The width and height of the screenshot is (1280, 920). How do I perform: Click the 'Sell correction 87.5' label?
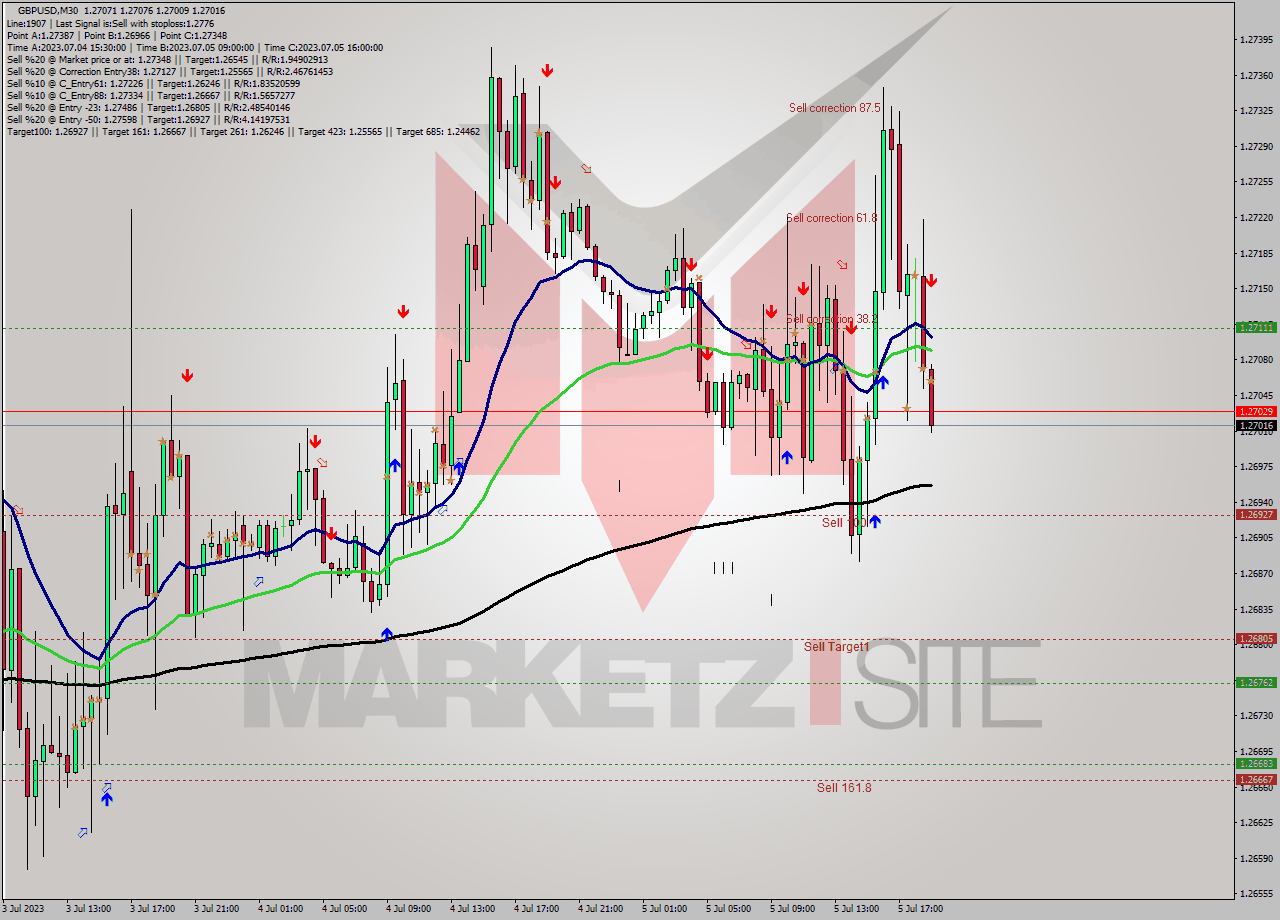pyautogui.click(x=834, y=108)
